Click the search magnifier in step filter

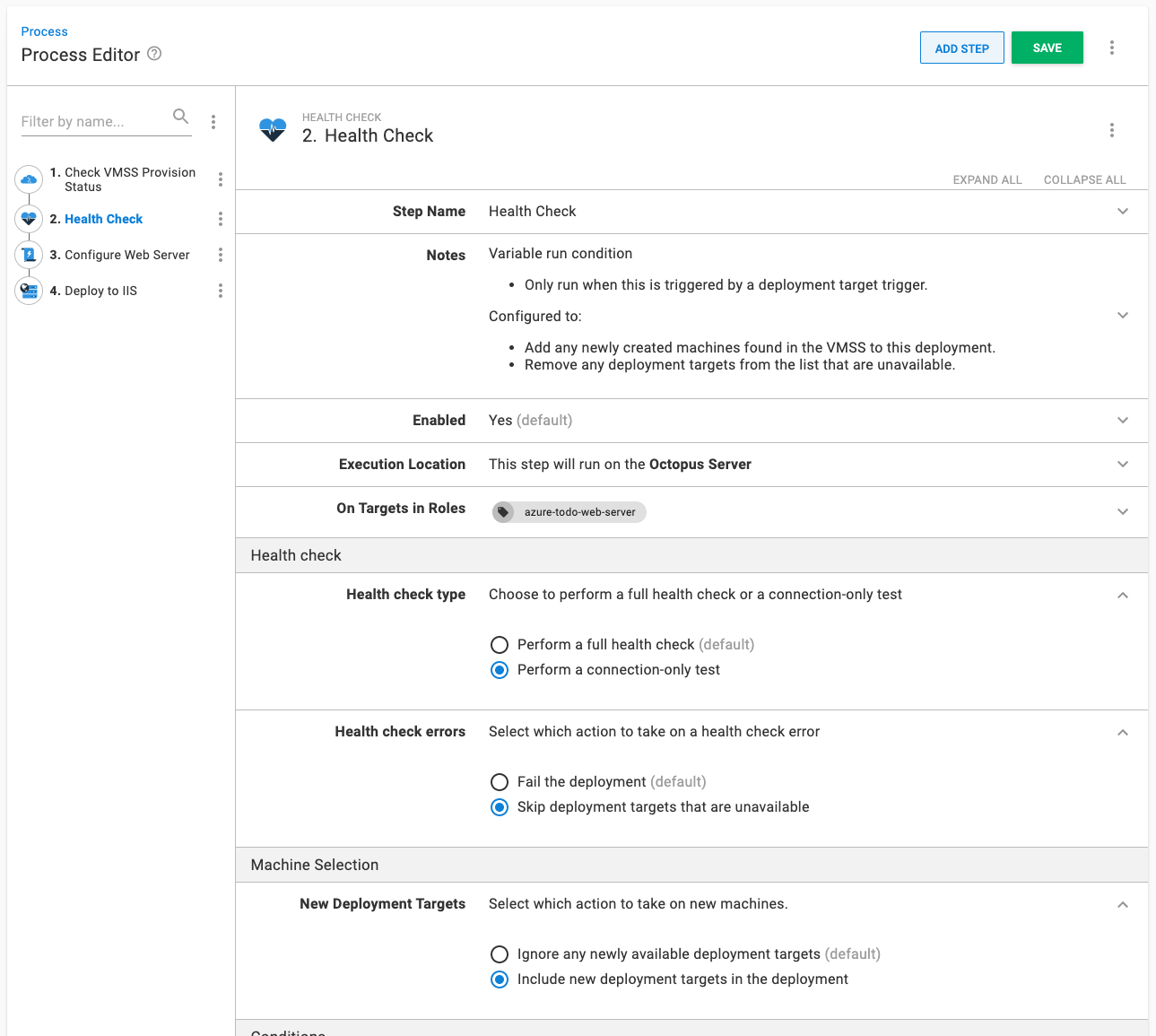click(180, 117)
